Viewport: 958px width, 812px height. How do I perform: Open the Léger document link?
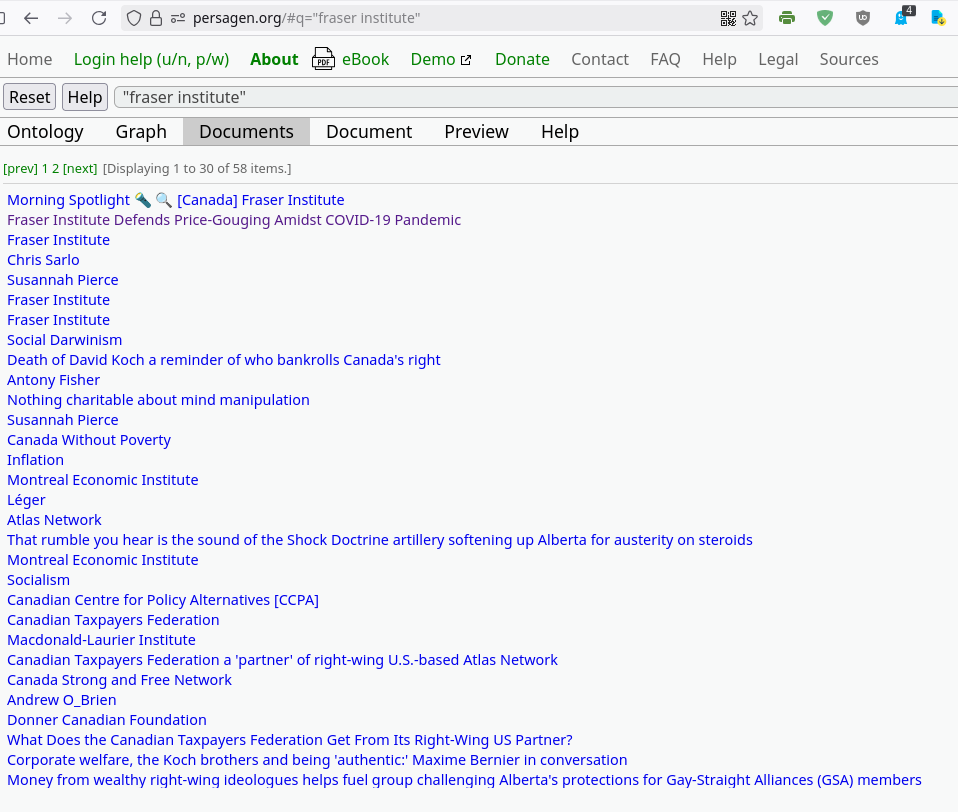pyautogui.click(x=26, y=500)
